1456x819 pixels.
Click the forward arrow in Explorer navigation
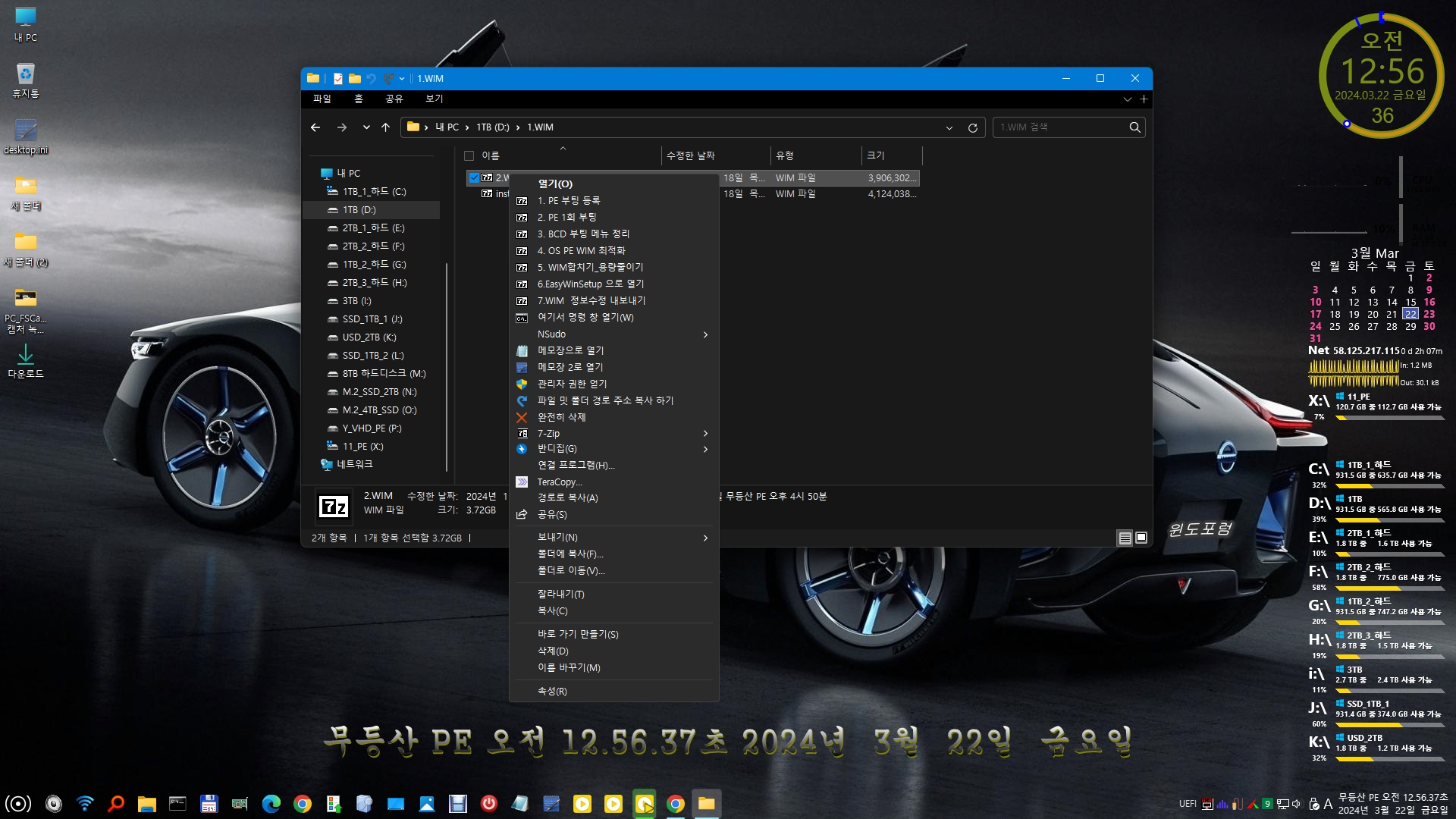click(x=342, y=127)
